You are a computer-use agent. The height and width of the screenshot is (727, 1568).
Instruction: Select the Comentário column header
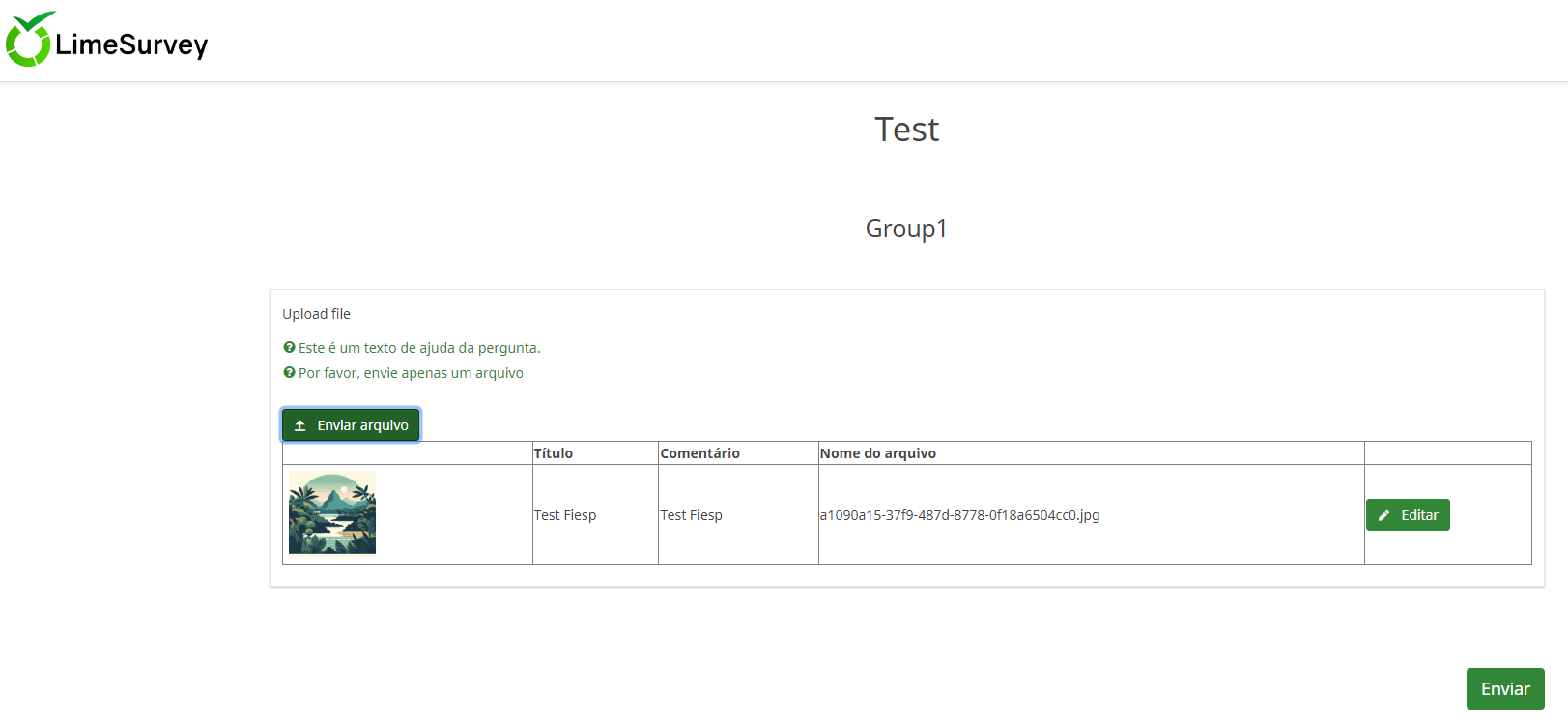coord(699,453)
